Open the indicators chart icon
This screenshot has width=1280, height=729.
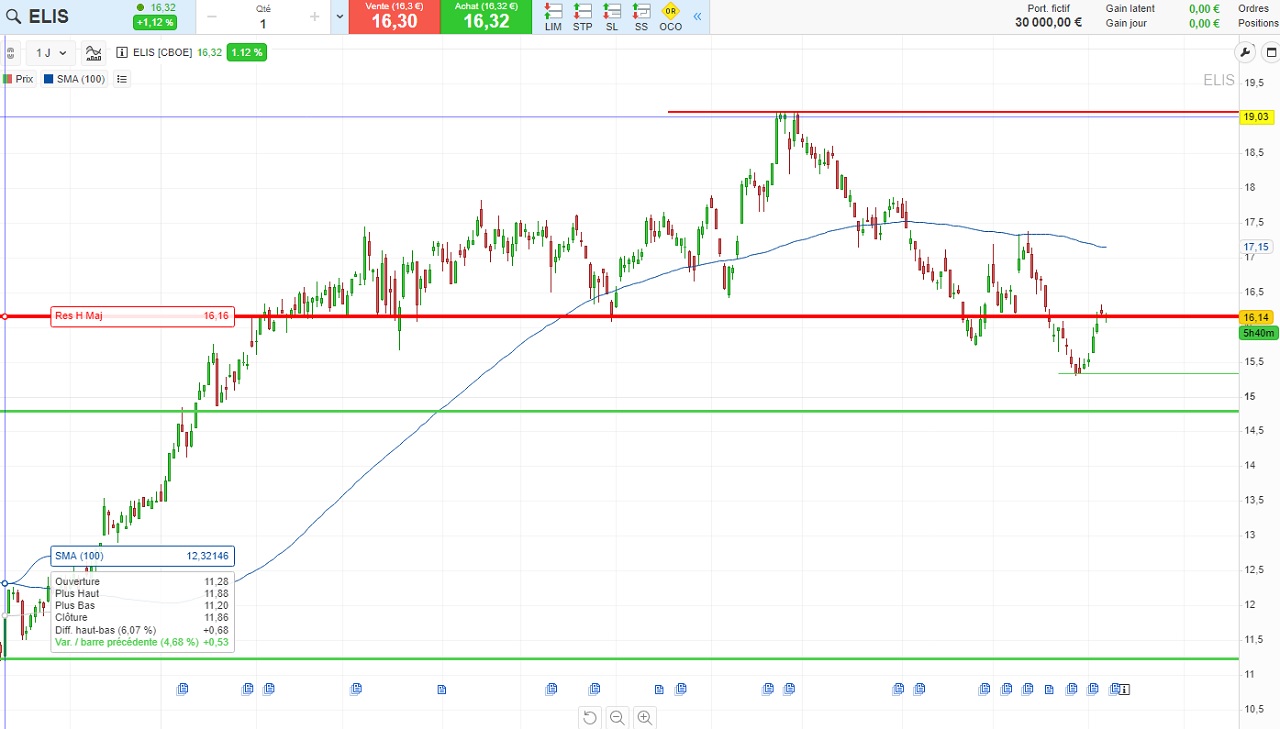point(93,53)
